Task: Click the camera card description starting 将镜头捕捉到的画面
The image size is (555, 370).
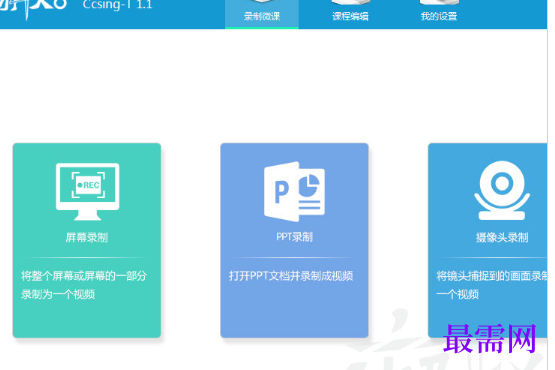Action: (x=492, y=285)
